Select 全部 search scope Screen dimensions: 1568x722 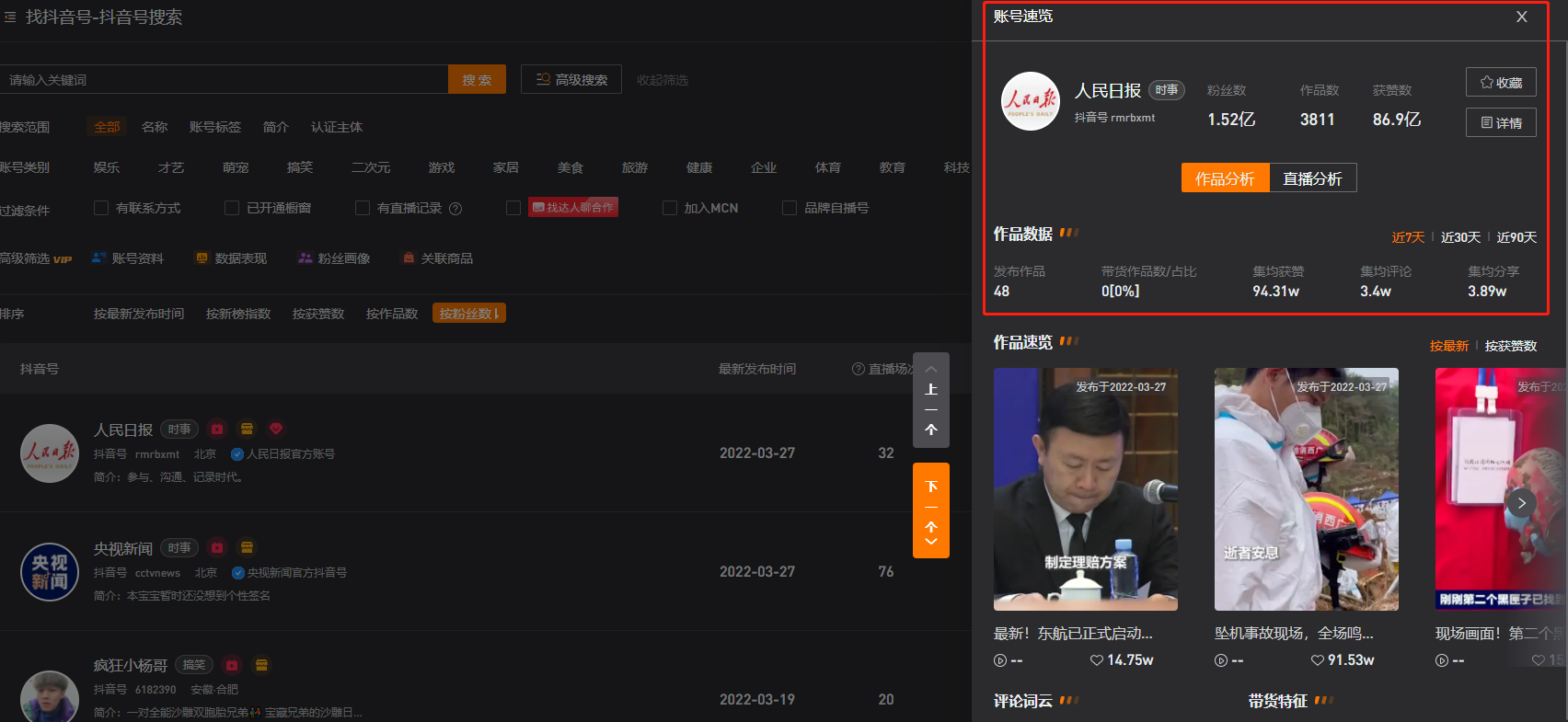pos(107,127)
